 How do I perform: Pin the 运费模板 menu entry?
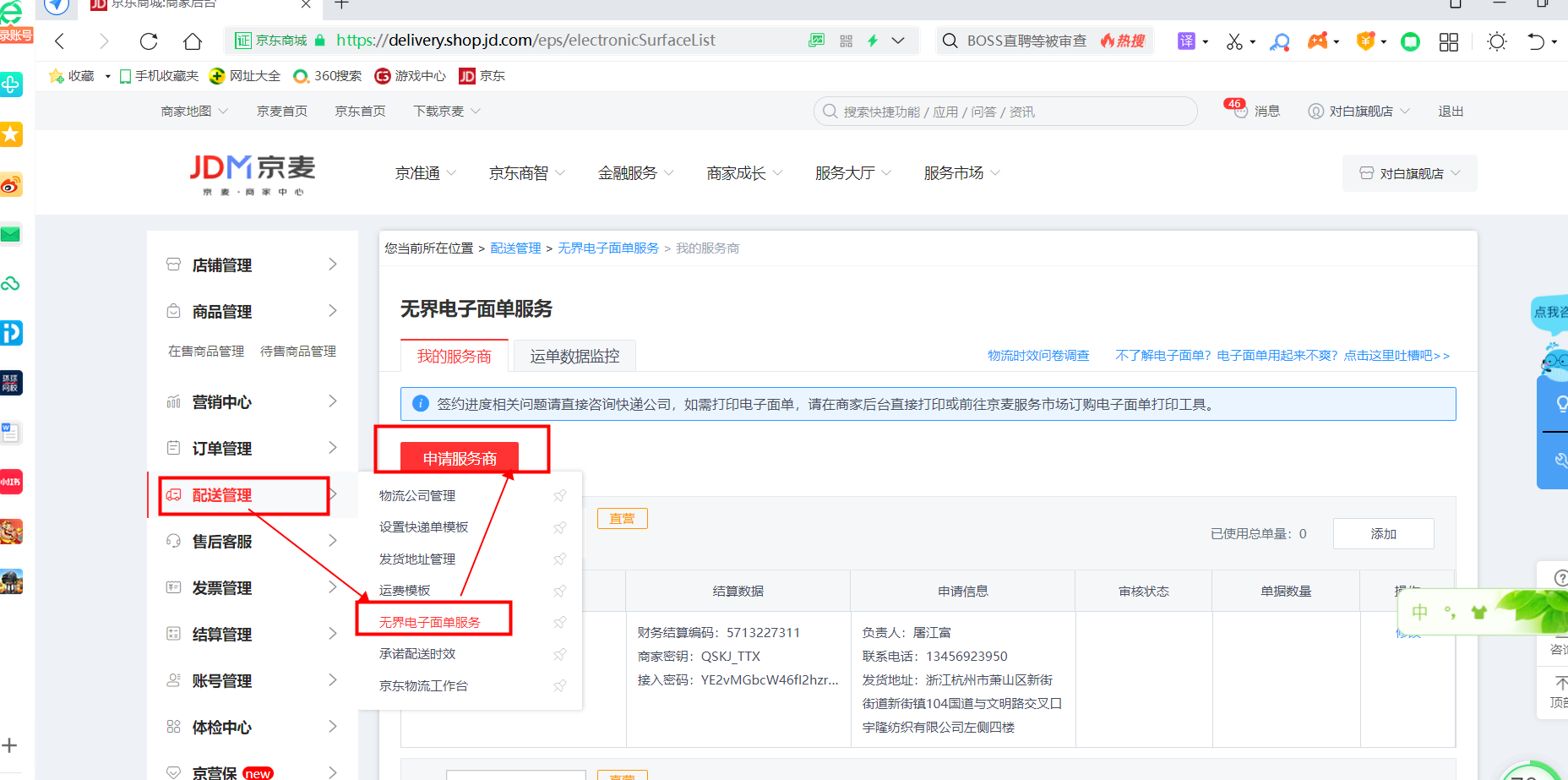(559, 591)
